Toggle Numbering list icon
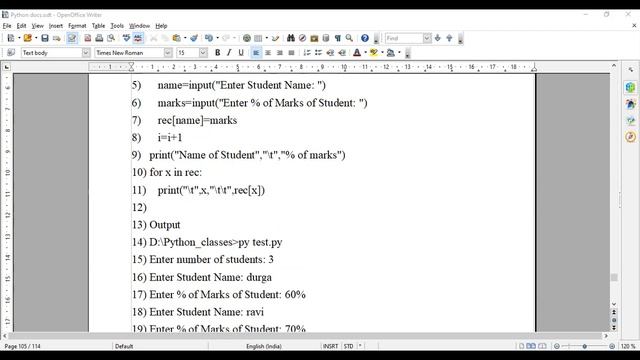The image size is (640, 360). (307, 53)
